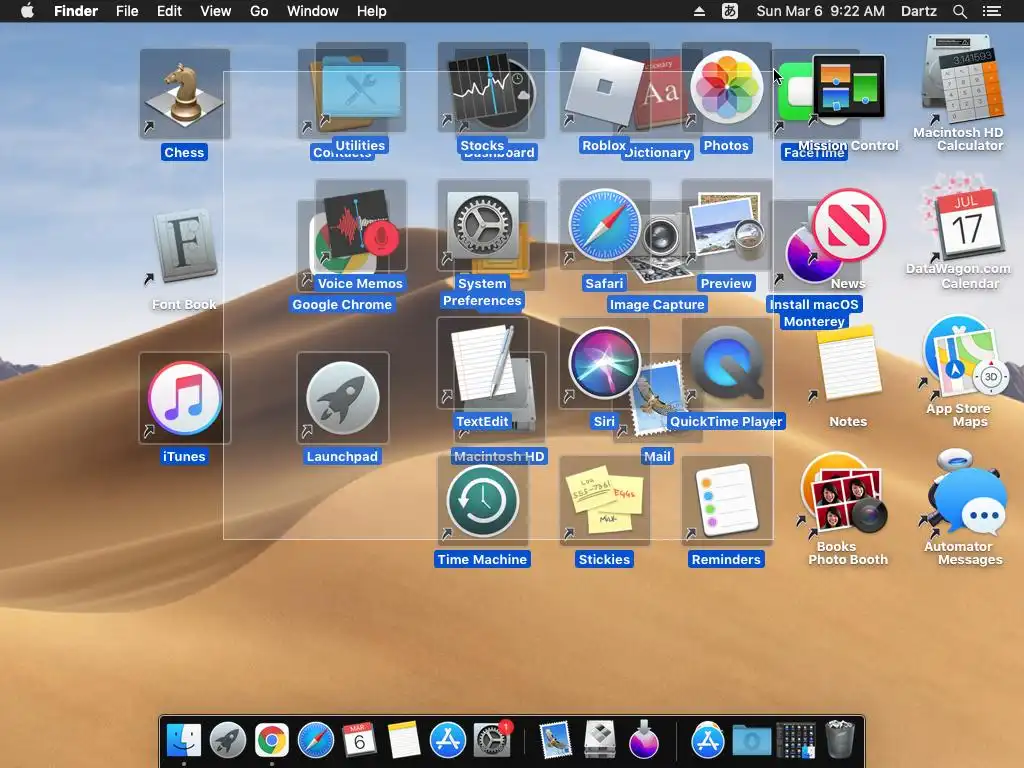Click the Macintosh HD label under TextEdit
Image resolution: width=1024 pixels, height=768 pixels.
click(x=499, y=456)
